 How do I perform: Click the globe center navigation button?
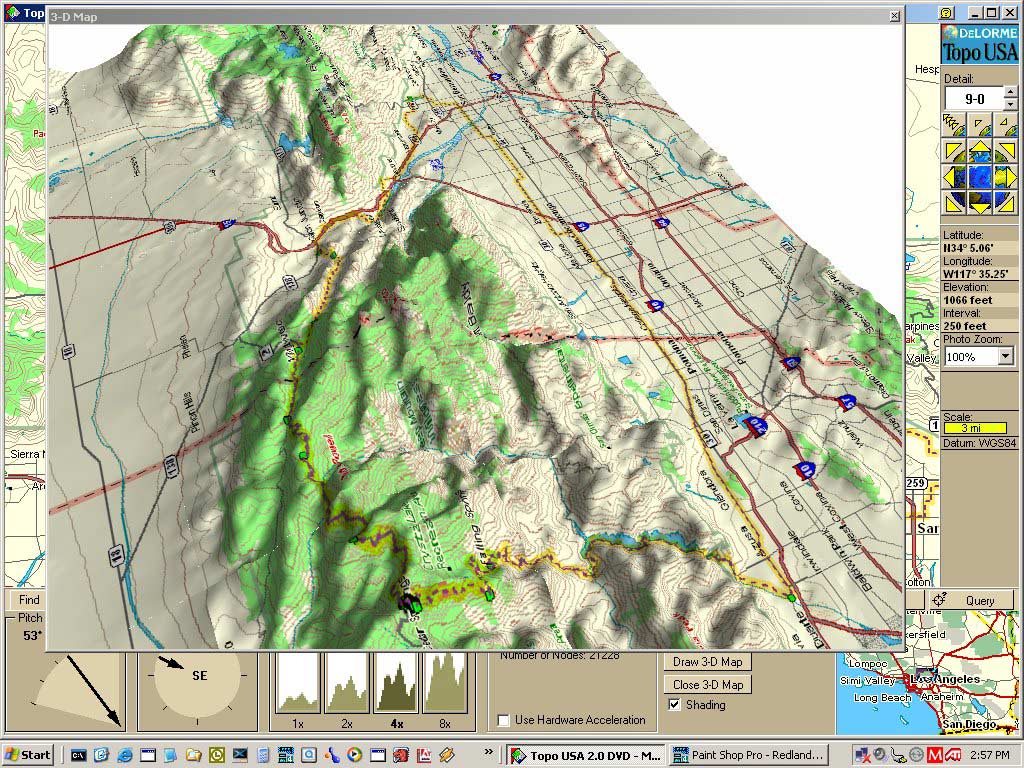click(980, 178)
